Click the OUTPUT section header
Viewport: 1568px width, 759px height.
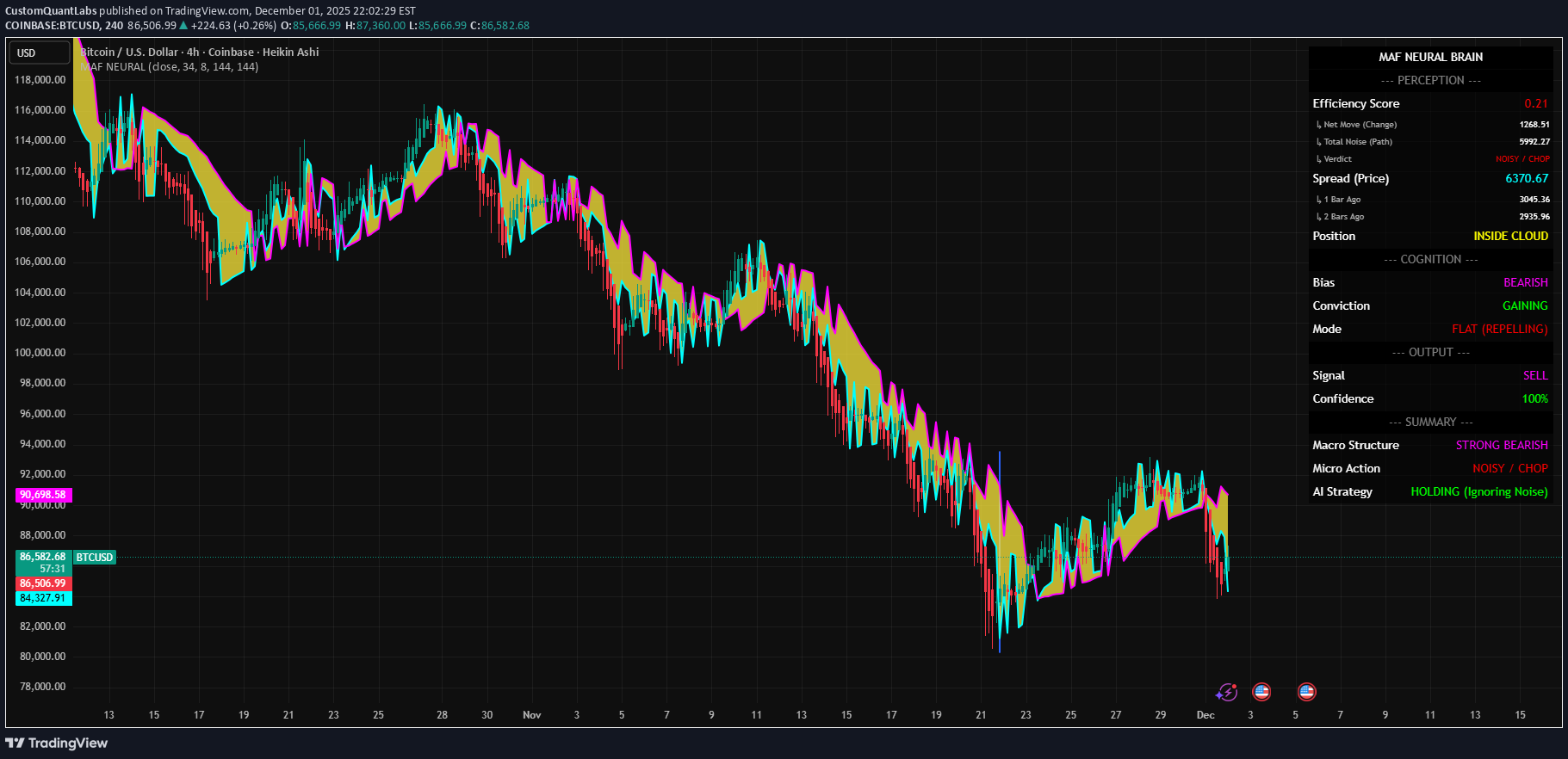(1430, 352)
